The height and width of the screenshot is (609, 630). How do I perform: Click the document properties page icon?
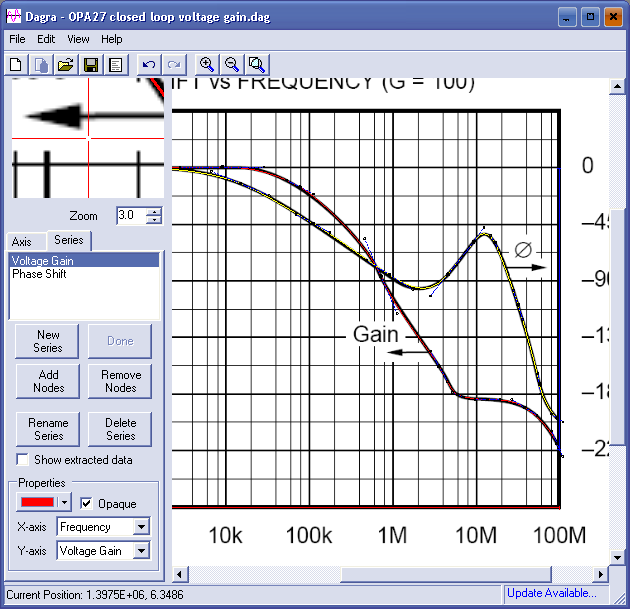(x=115, y=64)
